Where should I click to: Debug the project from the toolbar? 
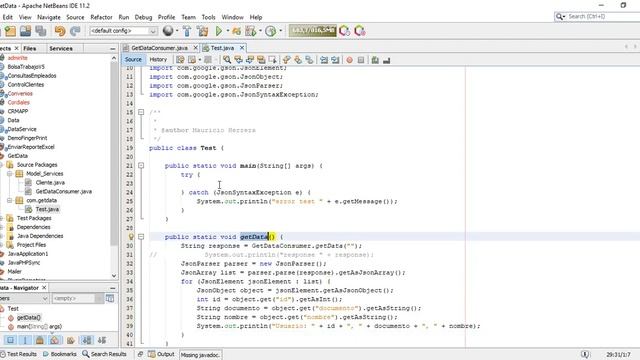pyautogui.click(x=236, y=31)
